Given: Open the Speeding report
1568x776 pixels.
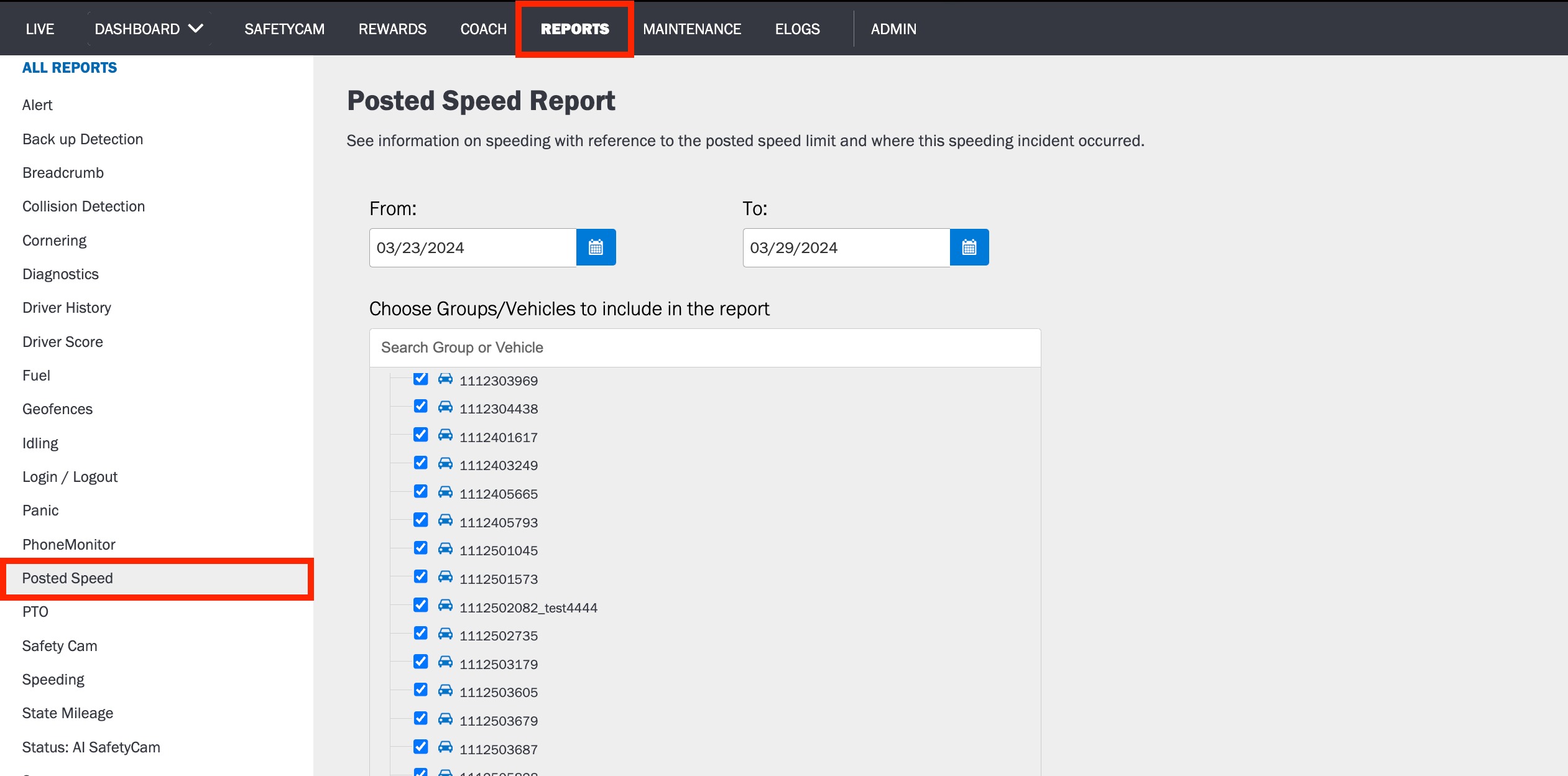Looking at the screenshot, I should pyautogui.click(x=53, y=680).
